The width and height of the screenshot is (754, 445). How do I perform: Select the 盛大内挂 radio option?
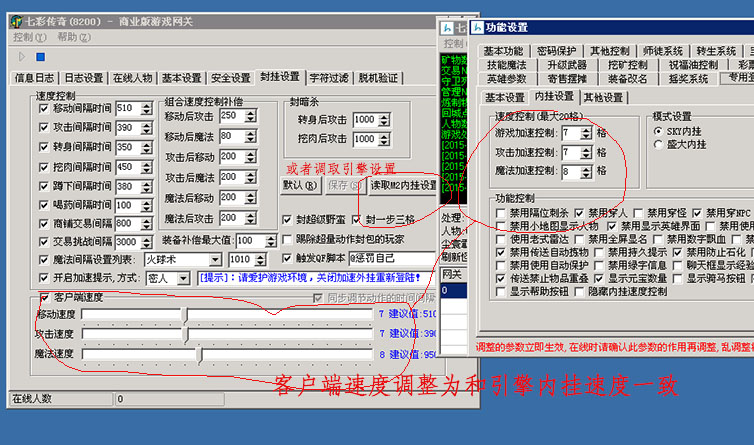coord(659,146)
